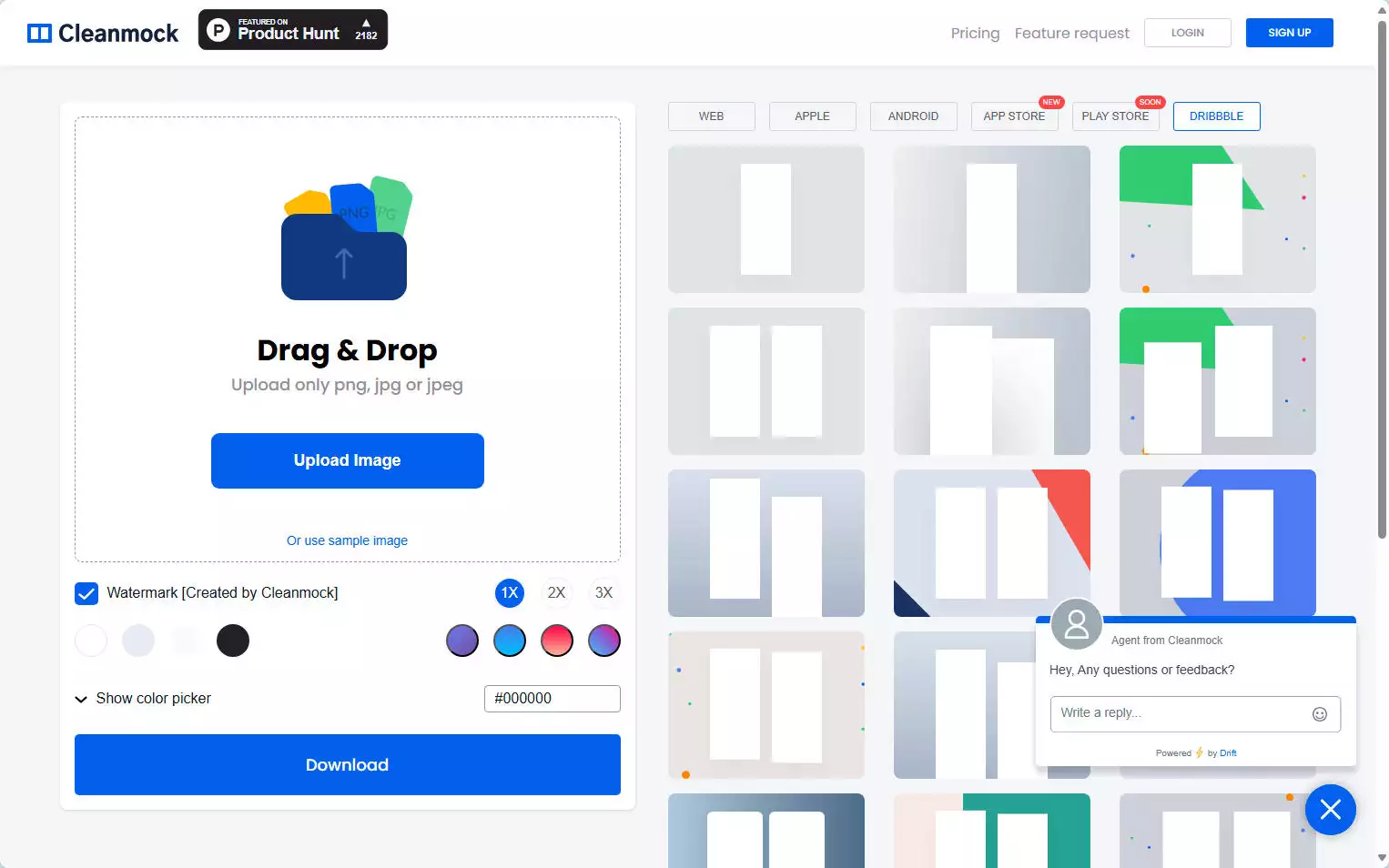The image size is (1389, 868).
Task: Open the Drift link in chat footer
Action: (1228, 753)
